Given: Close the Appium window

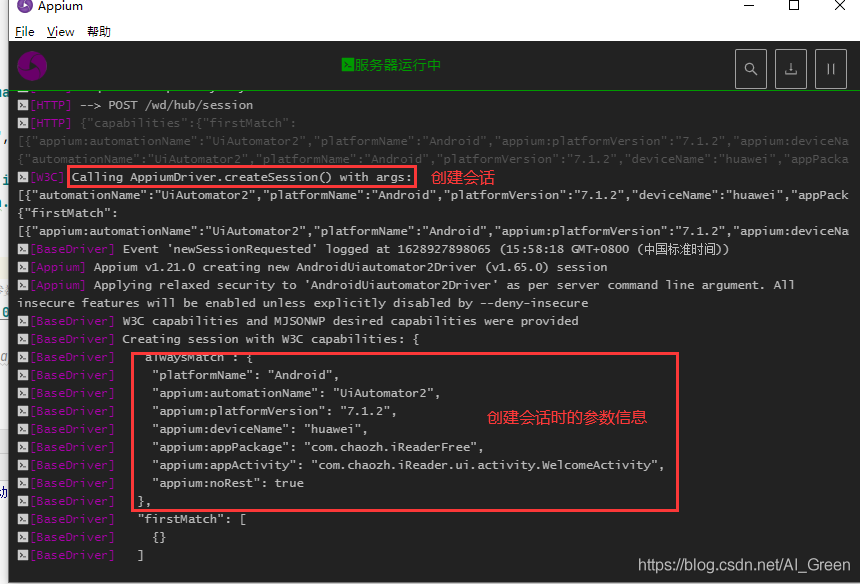Looking at the screenshot, I should [840, 6].
